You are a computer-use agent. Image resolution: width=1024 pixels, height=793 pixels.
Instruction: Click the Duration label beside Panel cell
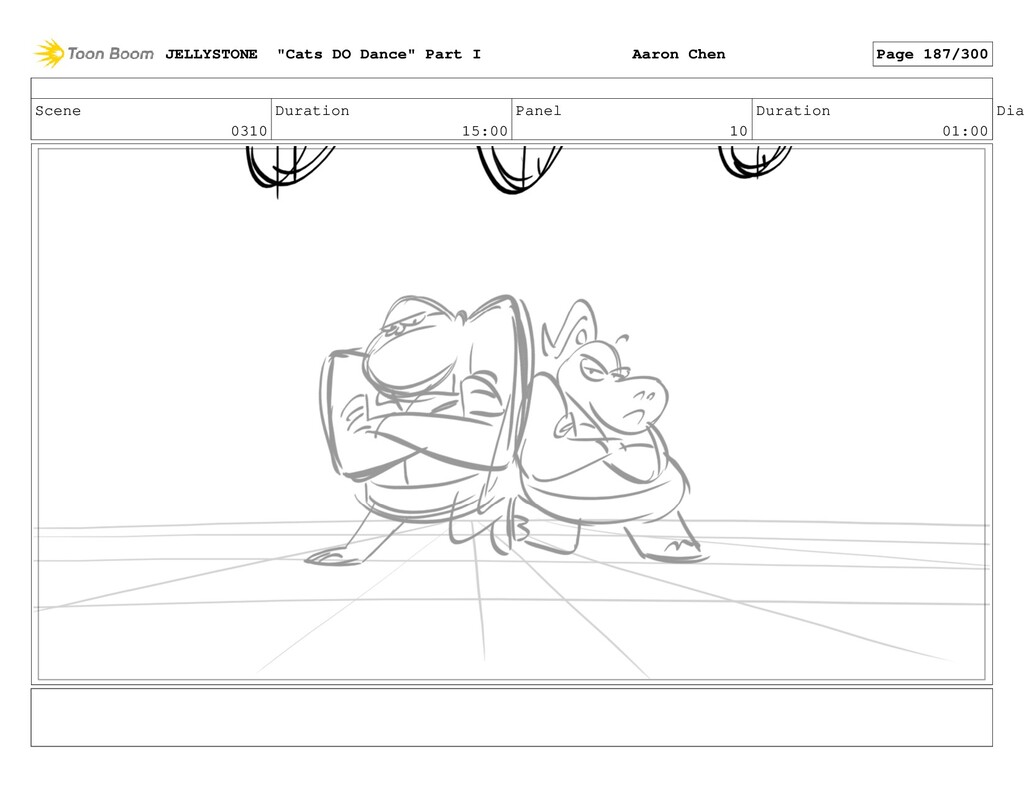pos(793,110)
